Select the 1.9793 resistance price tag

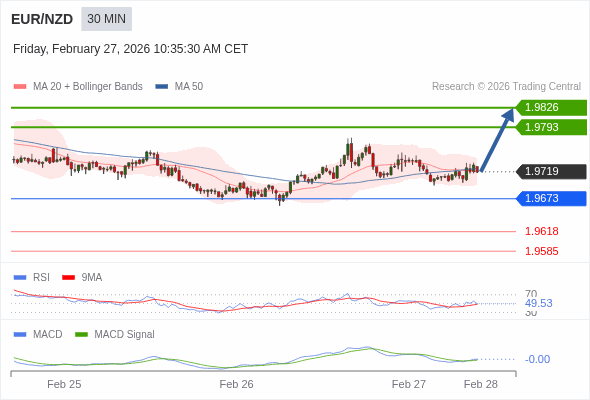coord(551,127)
